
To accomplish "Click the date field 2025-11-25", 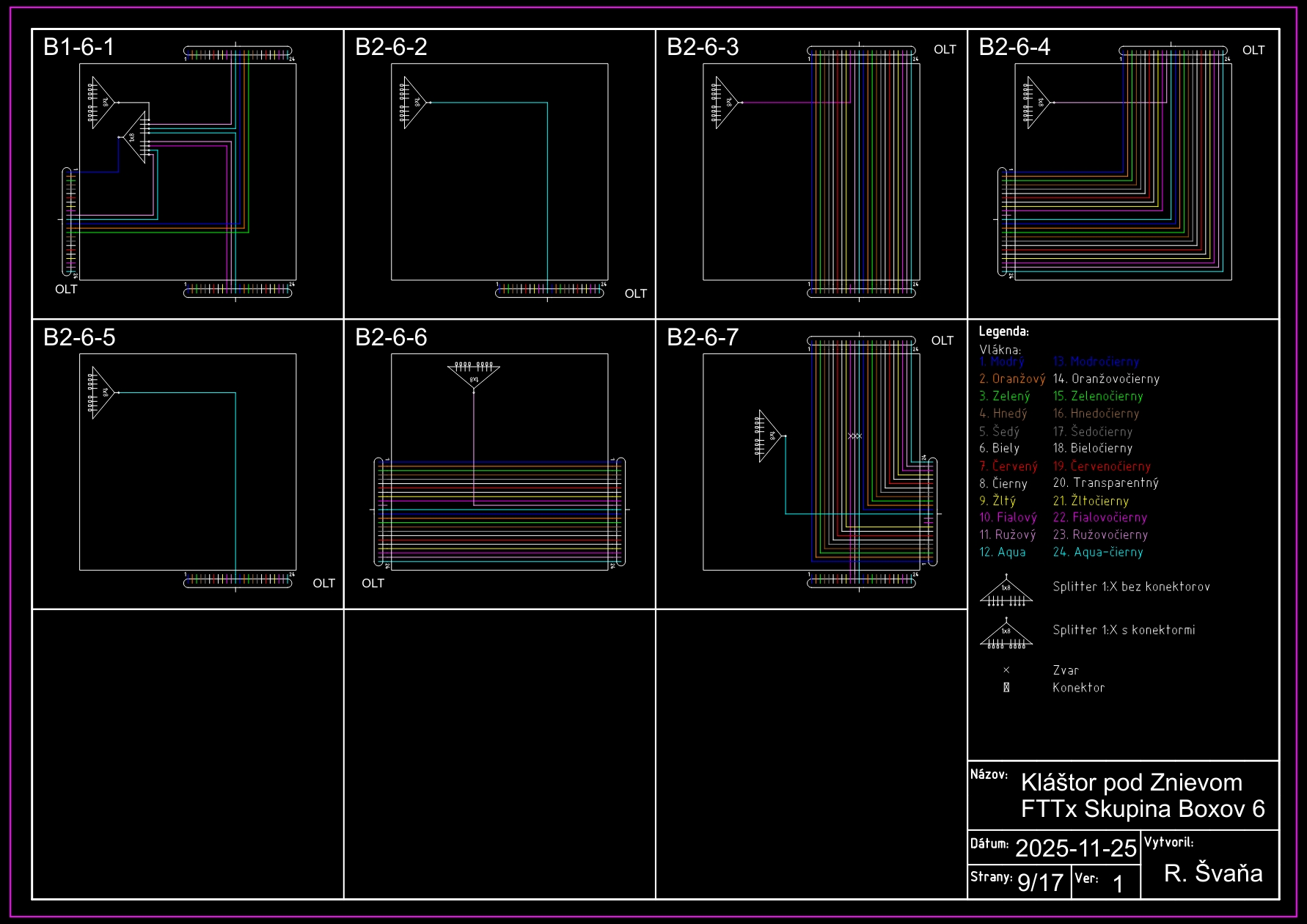I will (1075, 848).
